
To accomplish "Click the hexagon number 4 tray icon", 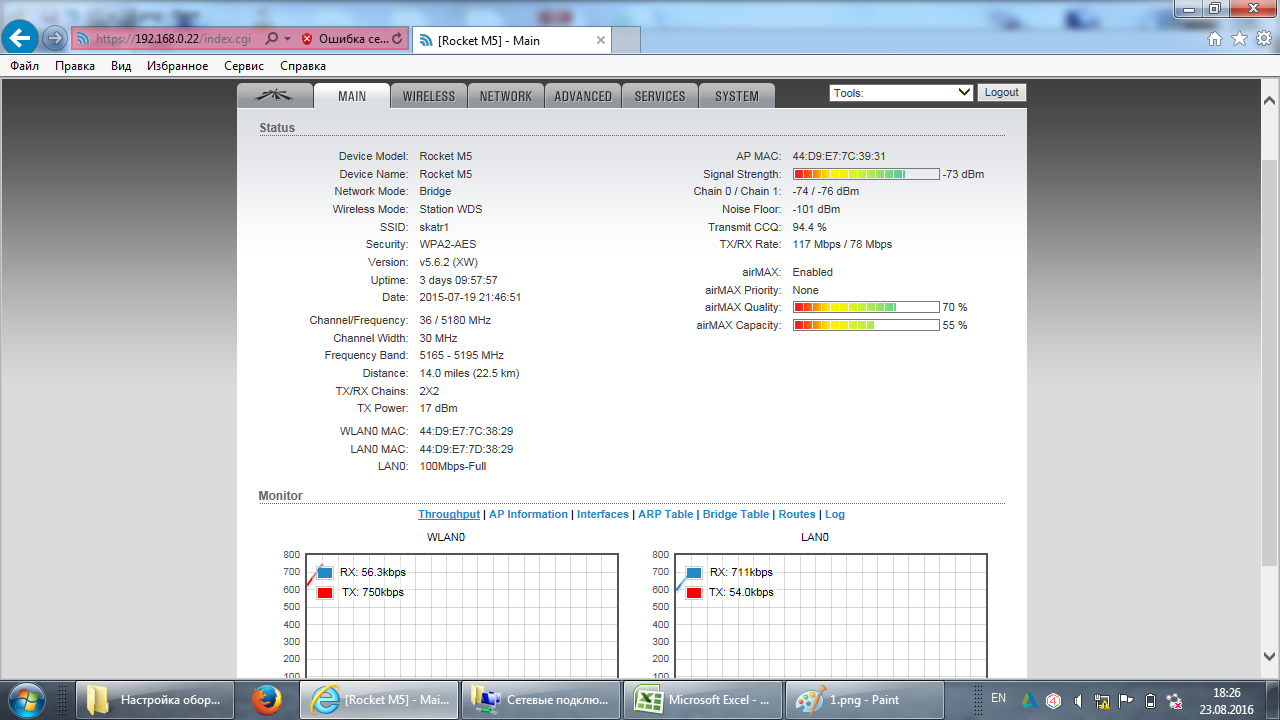I will [1053, 701].
